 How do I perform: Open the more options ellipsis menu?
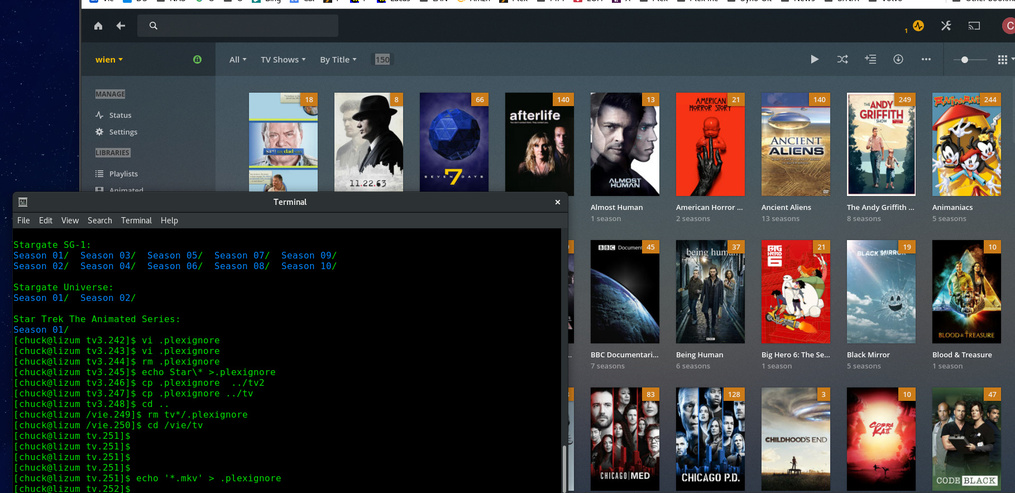tap(926, 60)
